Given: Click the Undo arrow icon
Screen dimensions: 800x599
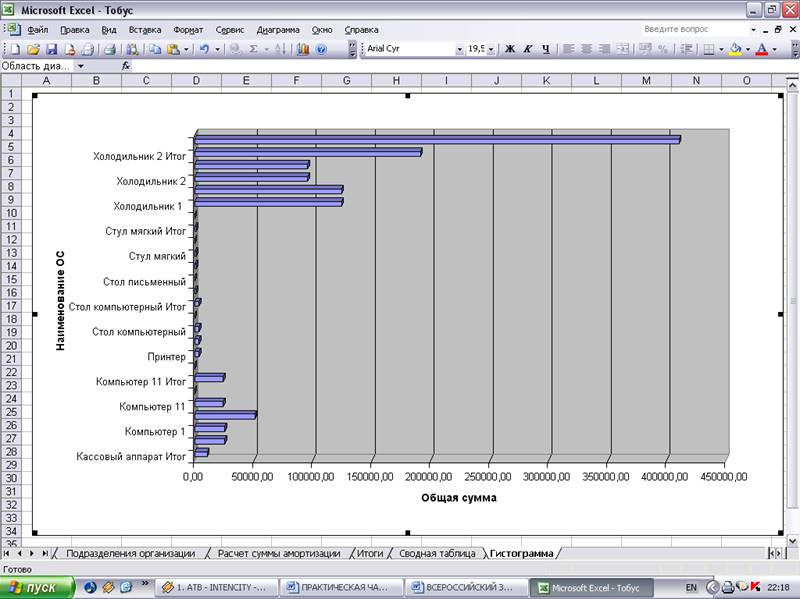Looking at the screenshot, I should coord(204,48).
